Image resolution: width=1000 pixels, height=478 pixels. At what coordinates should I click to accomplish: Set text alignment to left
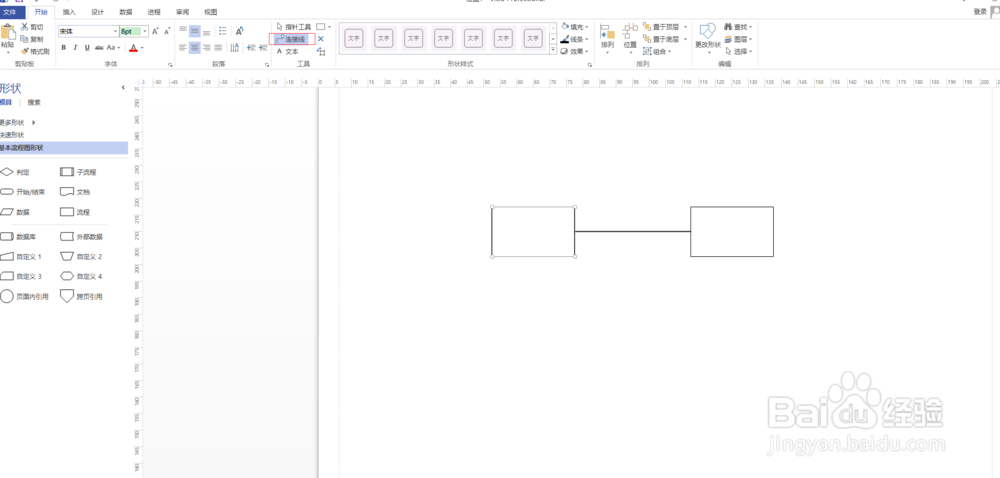pos(183,48)
